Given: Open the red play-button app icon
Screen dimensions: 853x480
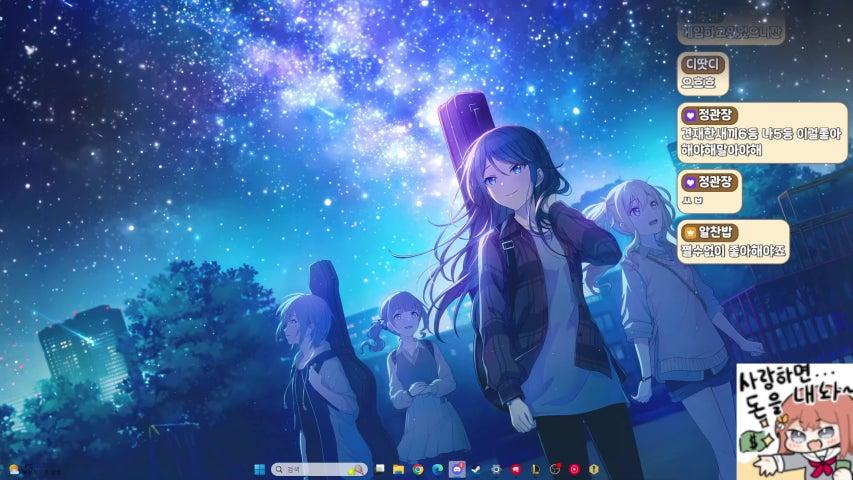Looking at the screenshot, I should (x=574, y=469).
